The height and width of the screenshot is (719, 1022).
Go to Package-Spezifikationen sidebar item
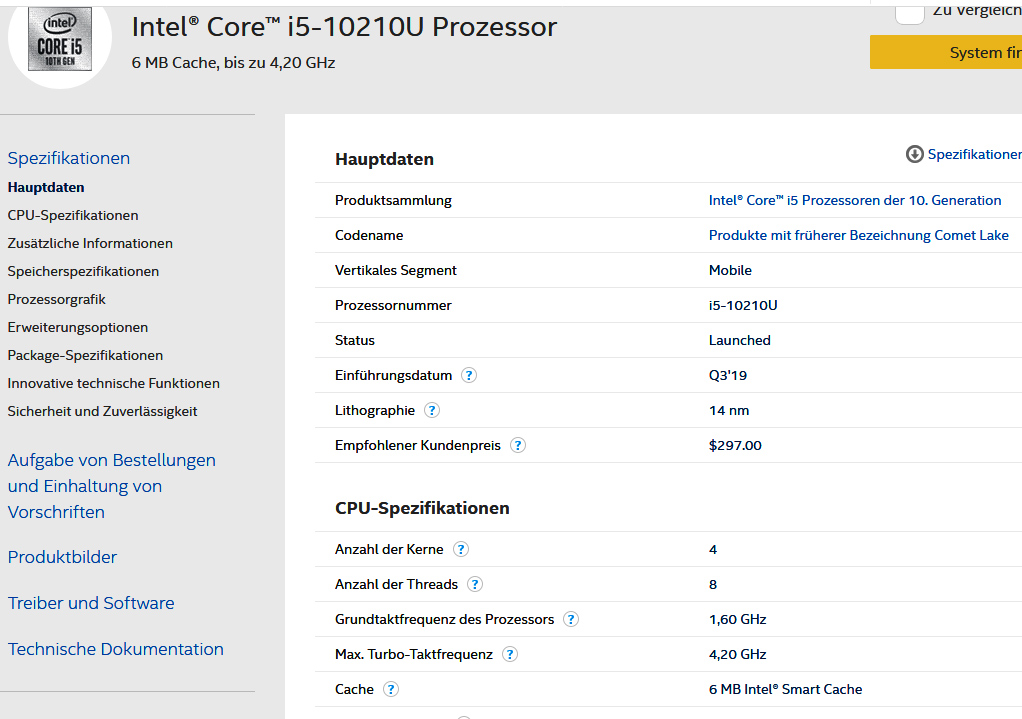point(85,356)
